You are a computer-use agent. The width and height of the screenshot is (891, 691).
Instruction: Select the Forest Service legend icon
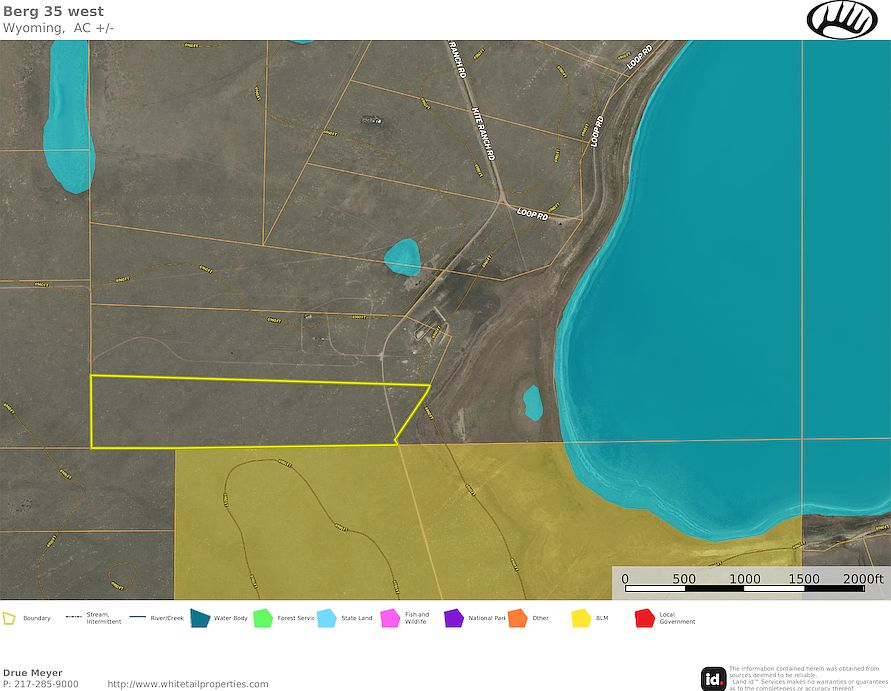262,617
